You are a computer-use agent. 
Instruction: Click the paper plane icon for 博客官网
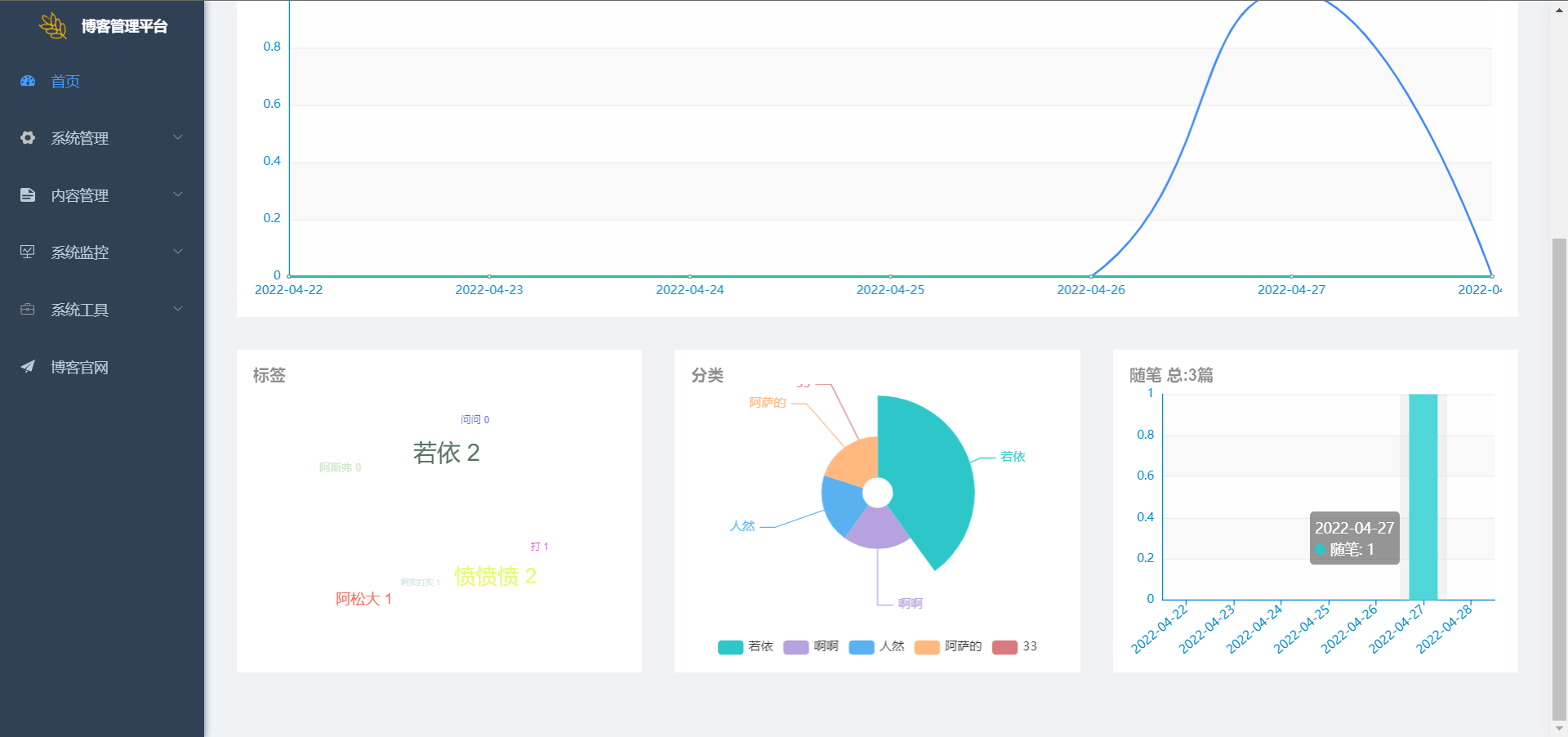(28, 367)
